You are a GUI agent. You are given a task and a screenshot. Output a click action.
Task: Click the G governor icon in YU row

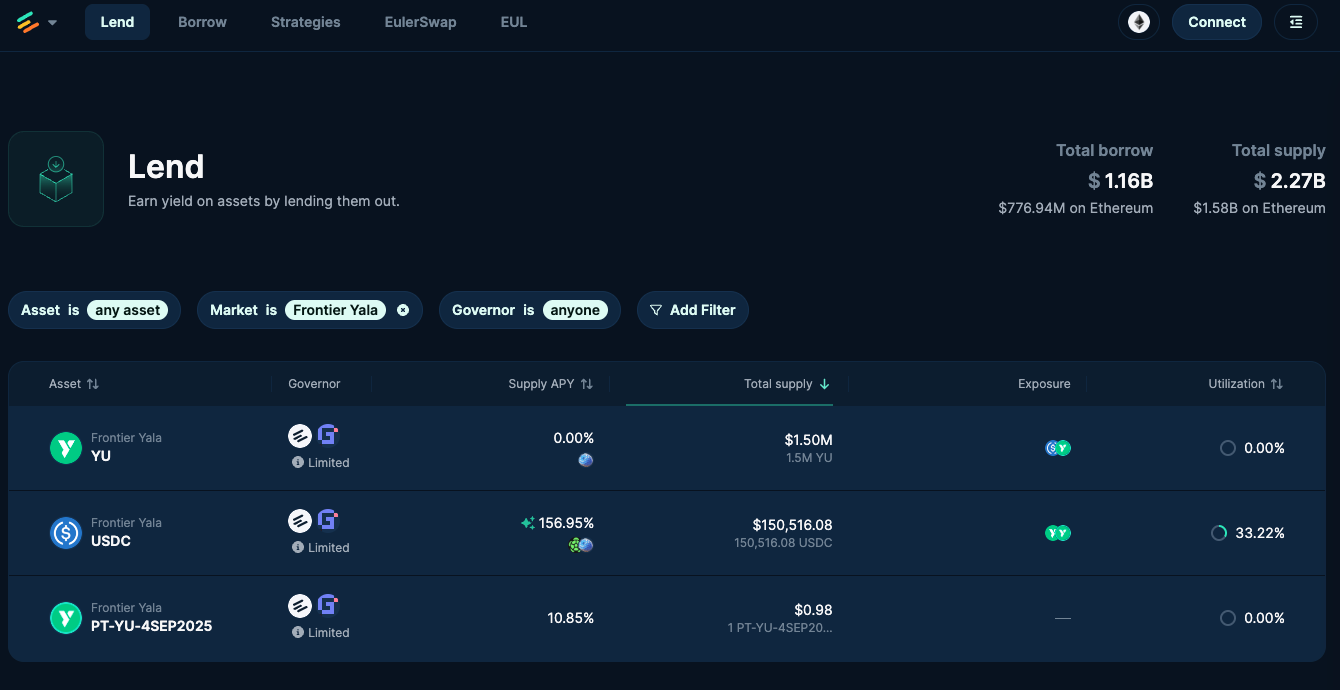[x=328, y=435]
